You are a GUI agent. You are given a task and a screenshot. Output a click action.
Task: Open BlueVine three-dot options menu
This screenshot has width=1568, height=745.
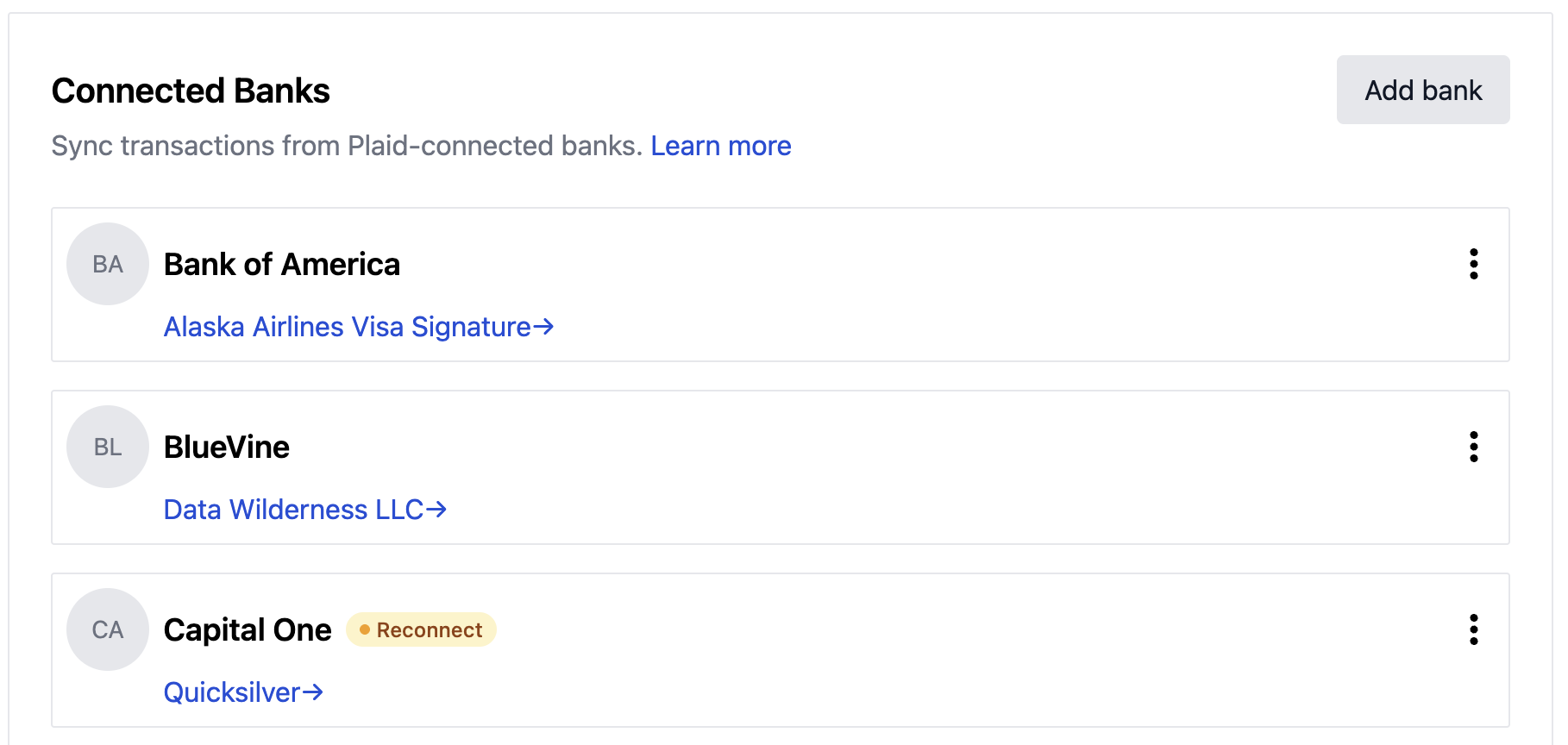[x=1473, y=447]
